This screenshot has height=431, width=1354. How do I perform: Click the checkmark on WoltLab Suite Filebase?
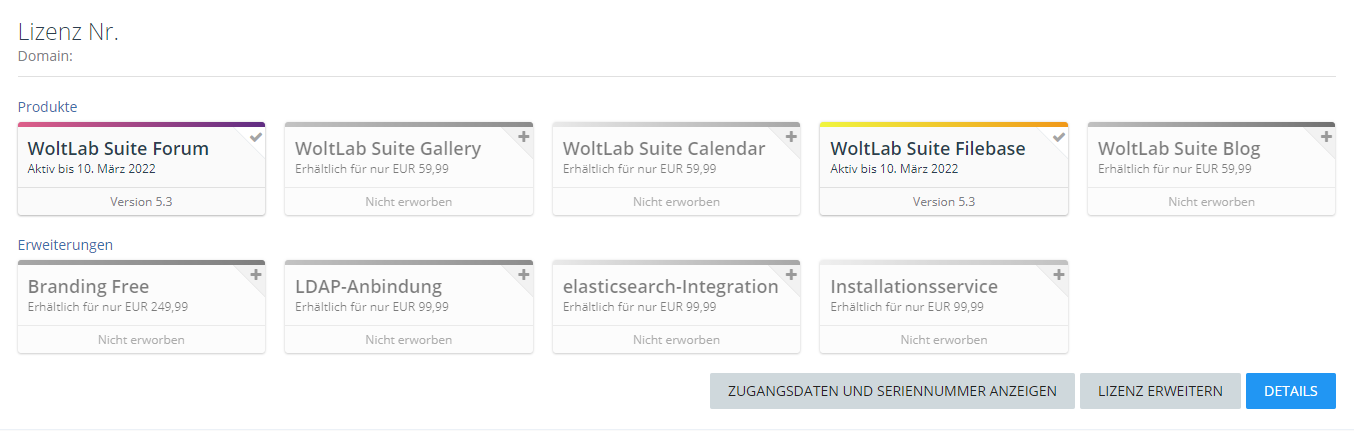coord(1059,137)
